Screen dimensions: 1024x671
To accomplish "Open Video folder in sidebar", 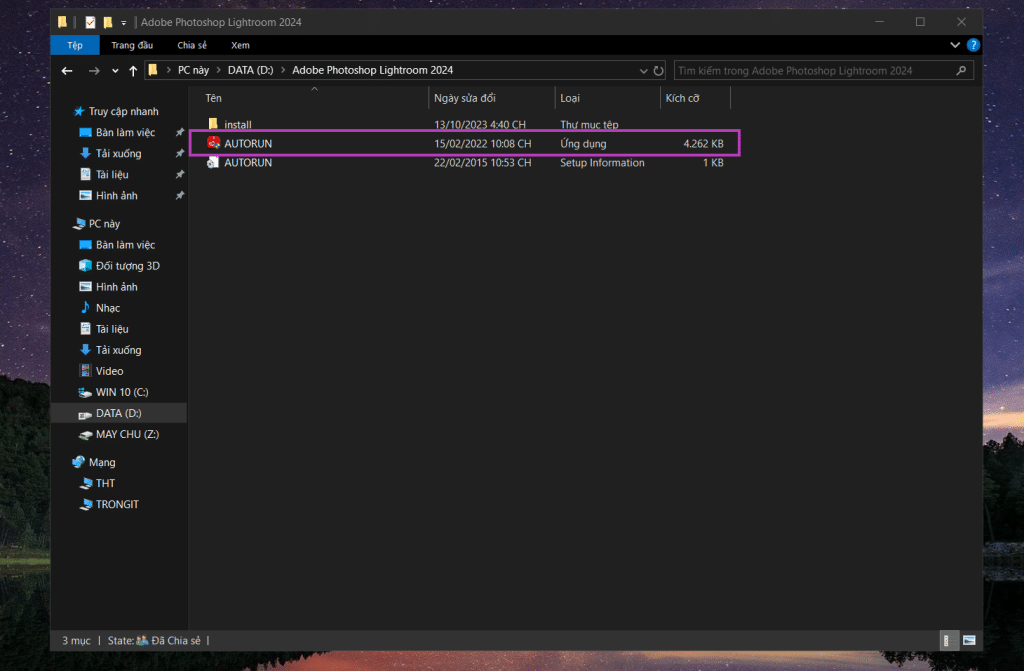I will coord(101,371).
